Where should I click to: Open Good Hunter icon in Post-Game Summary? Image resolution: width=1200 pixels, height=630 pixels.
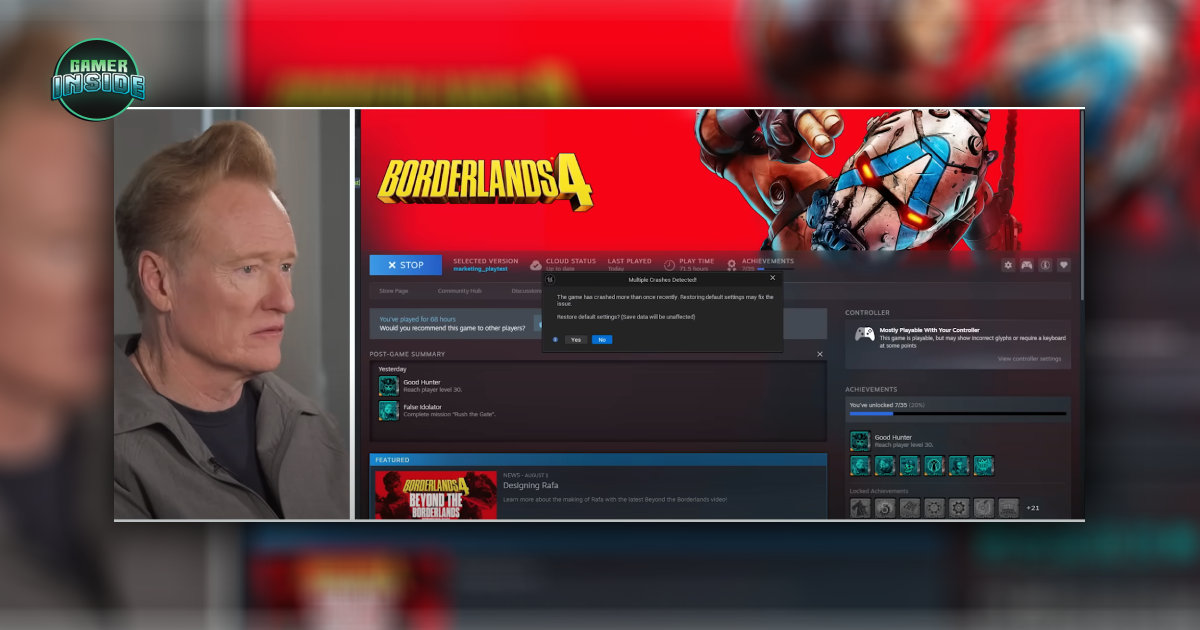[388, 386]
